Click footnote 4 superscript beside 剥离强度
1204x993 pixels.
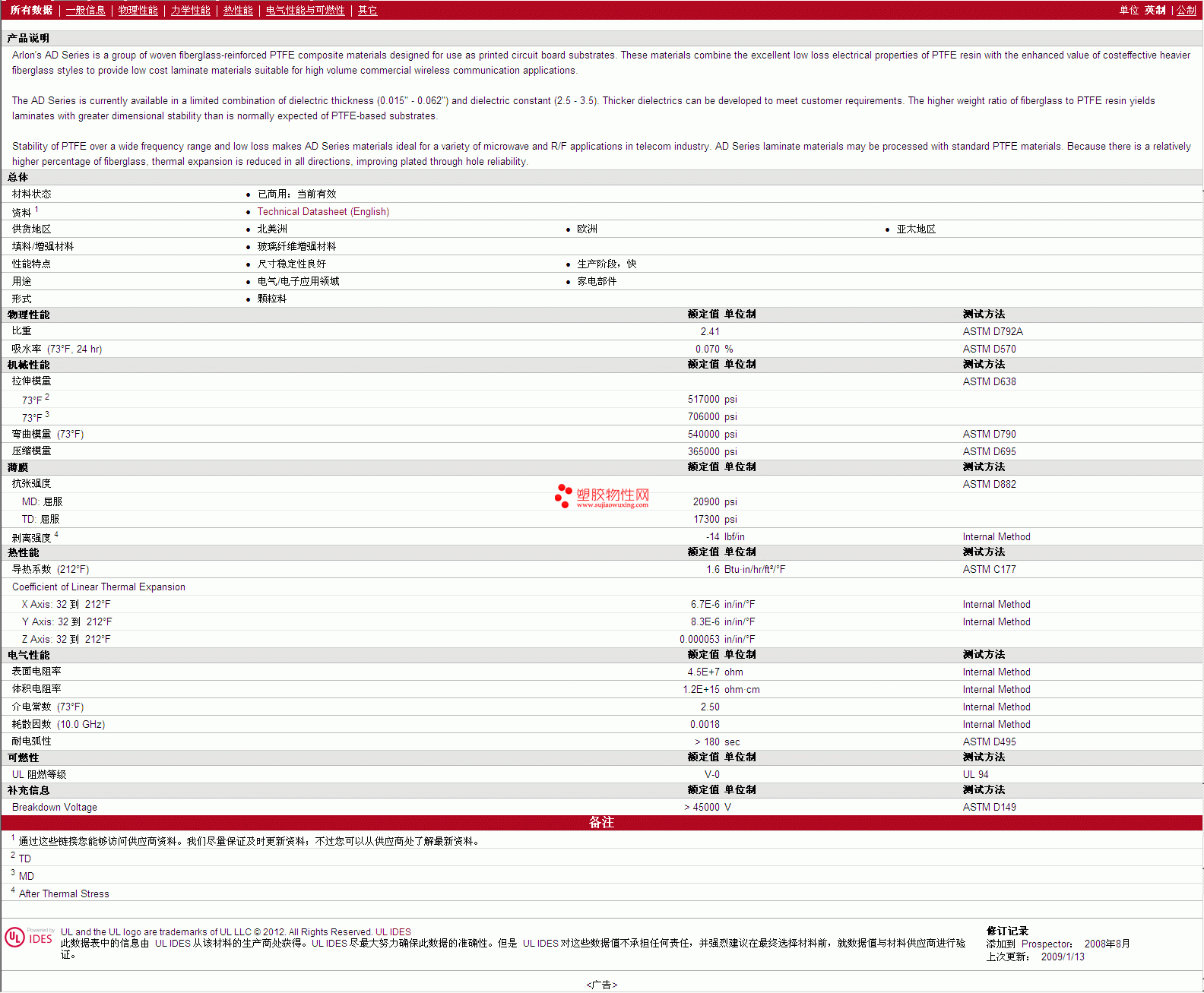click(56, 534)
